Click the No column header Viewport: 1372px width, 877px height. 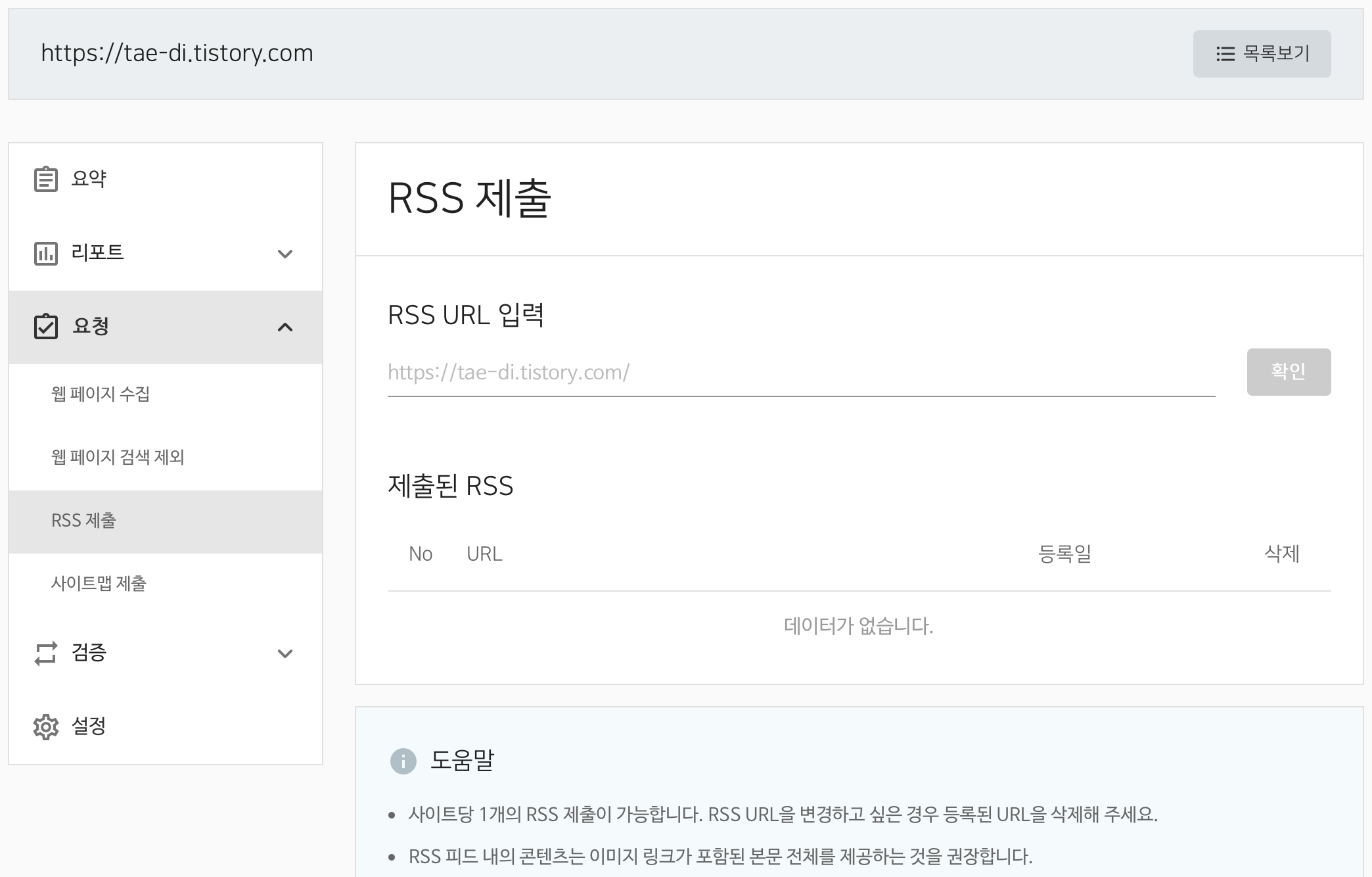coord(421,554)
